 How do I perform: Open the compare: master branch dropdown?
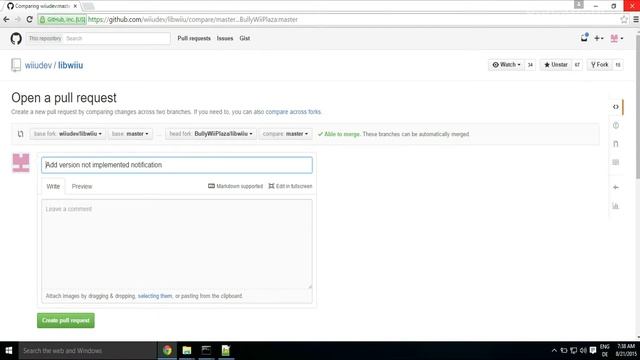285,134
